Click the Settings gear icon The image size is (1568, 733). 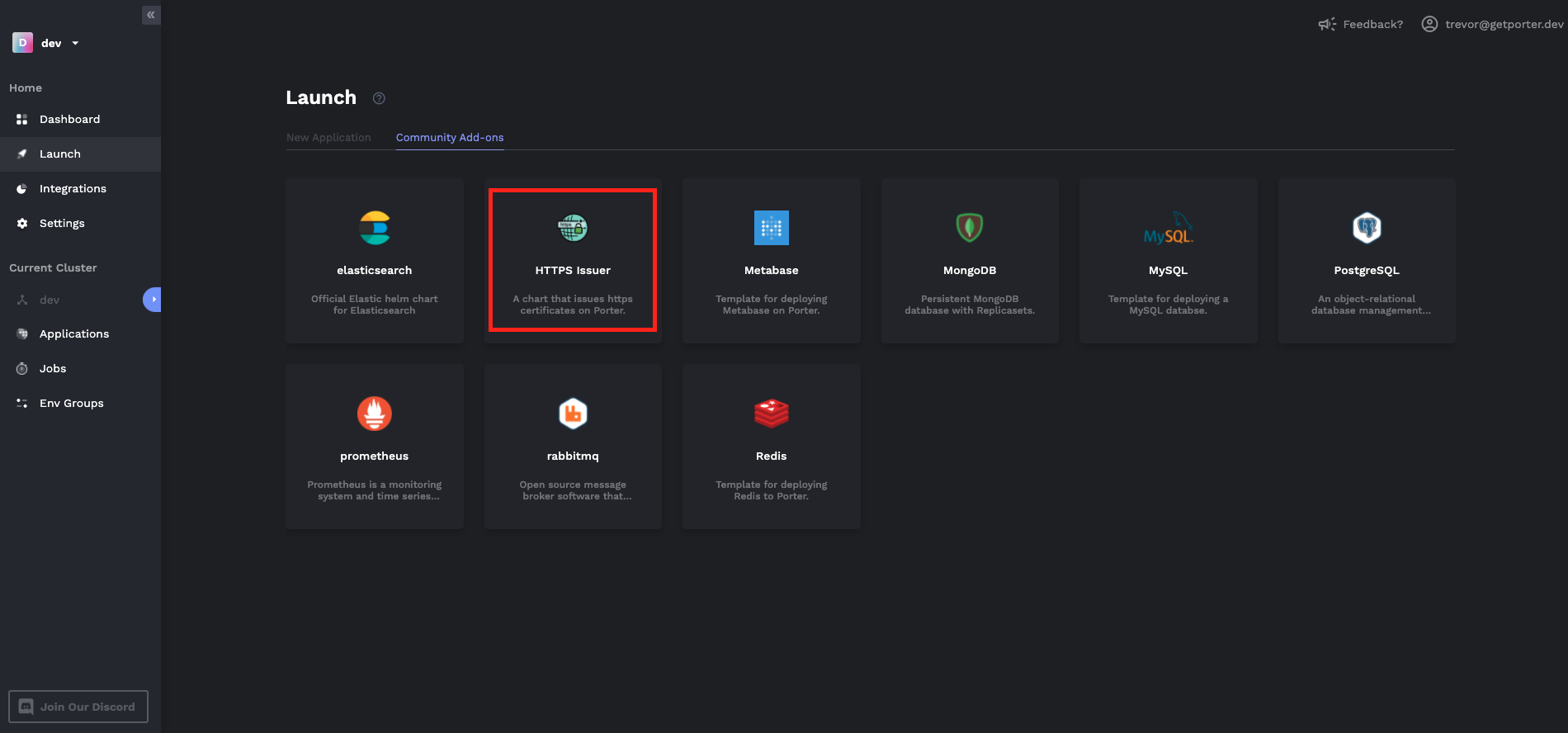[22, 224]
